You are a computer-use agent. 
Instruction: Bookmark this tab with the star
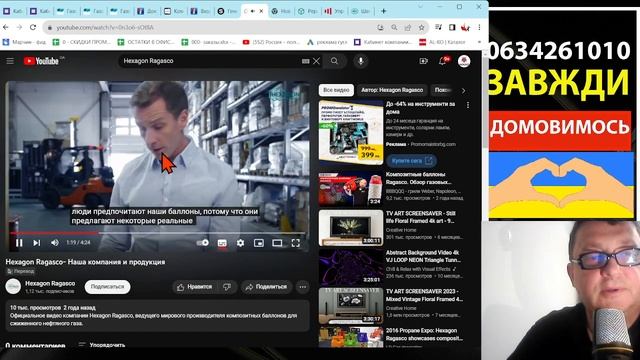point(421,27)
